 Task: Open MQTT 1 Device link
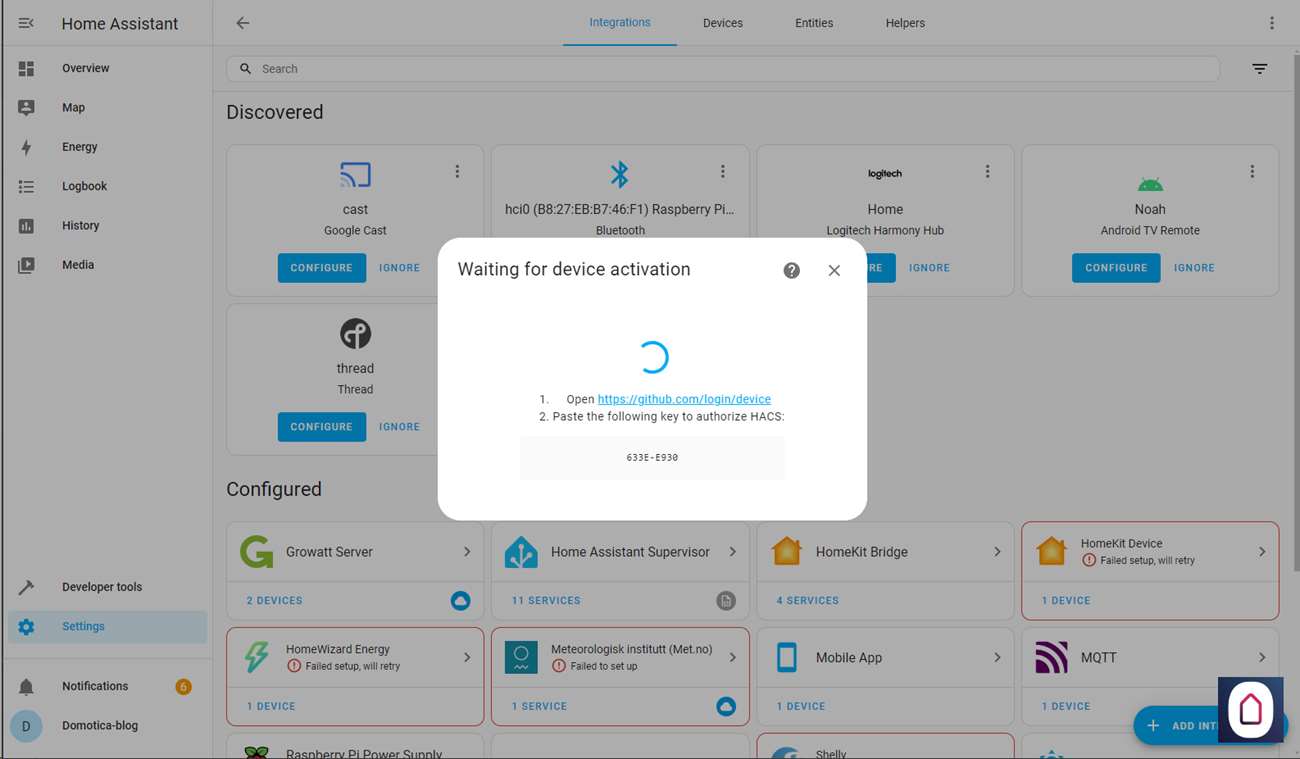(x=1066, y=707)
